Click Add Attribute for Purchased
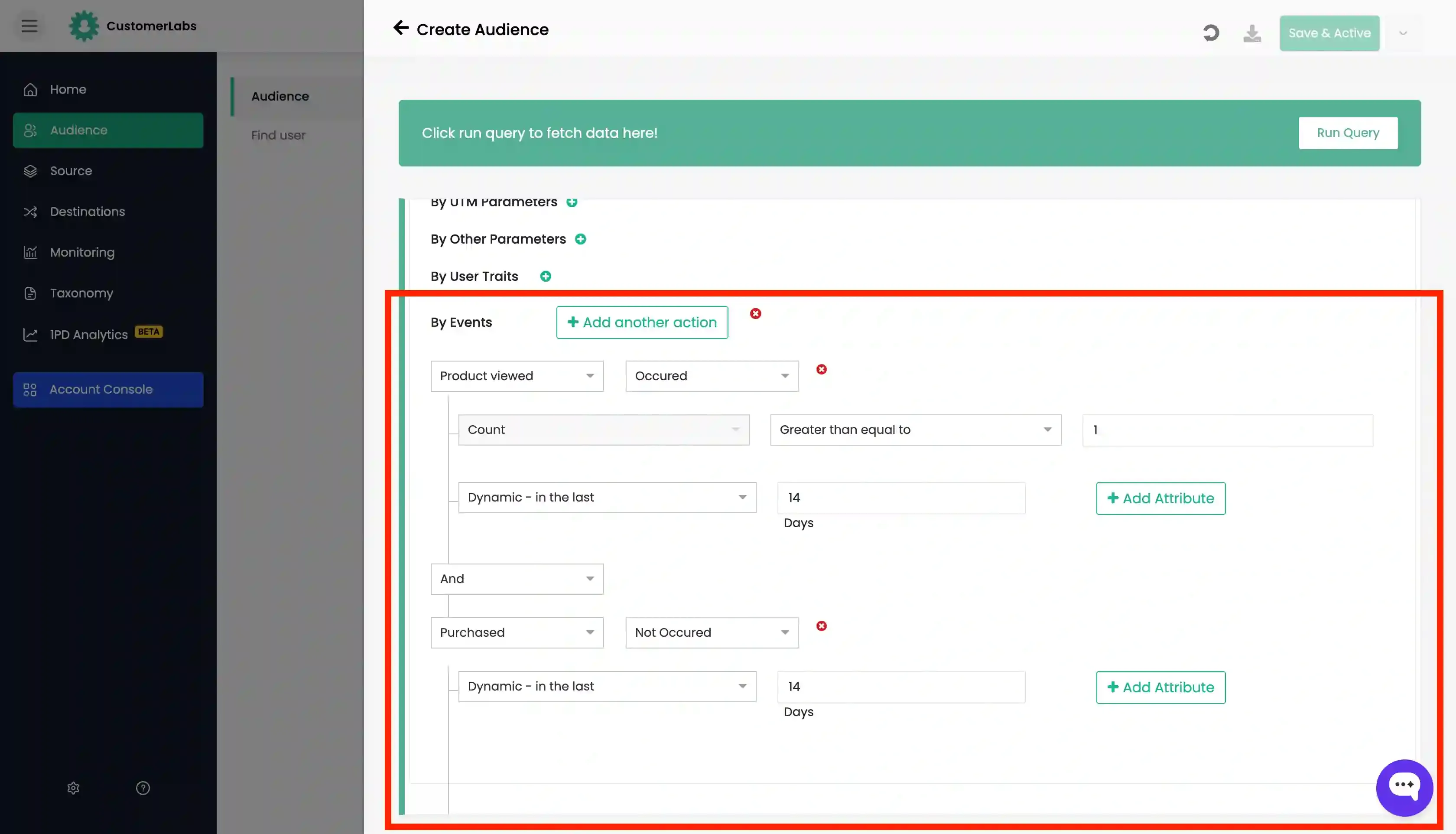This screenshot has height=834, width=1456. tap(1160, 687)
